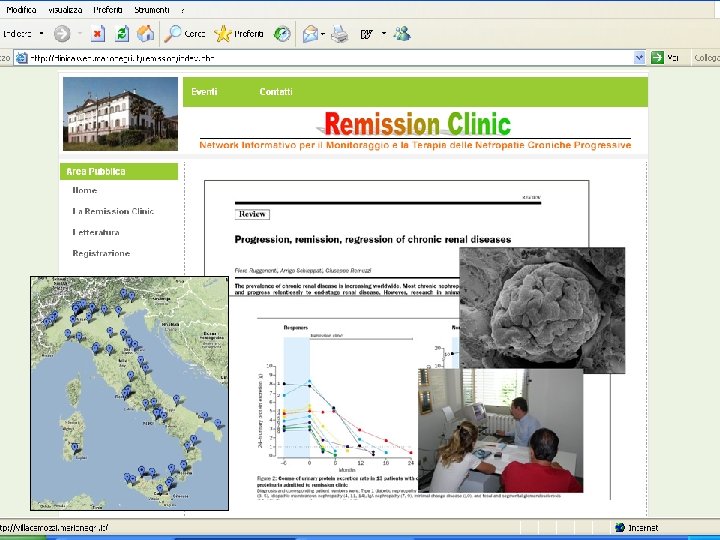The height and width of the screenshot is (540, 720).
Task: Click the Contatti navigation tab
Action: point(276,92)
